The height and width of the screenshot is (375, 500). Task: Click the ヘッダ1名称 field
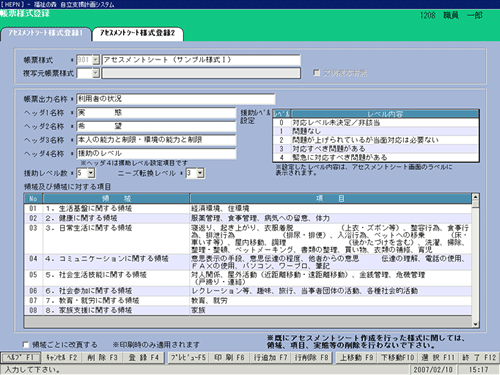156,113
